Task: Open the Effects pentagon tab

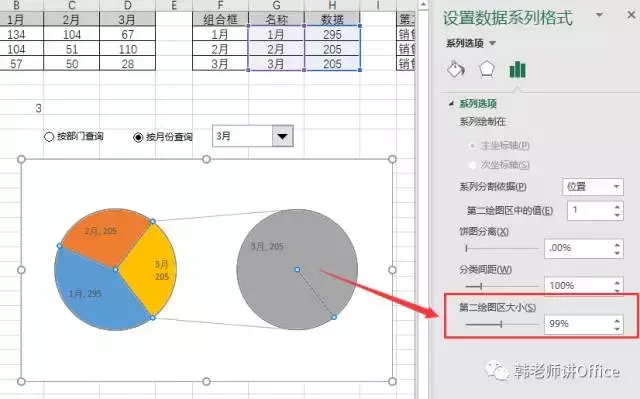Action: 487,69
